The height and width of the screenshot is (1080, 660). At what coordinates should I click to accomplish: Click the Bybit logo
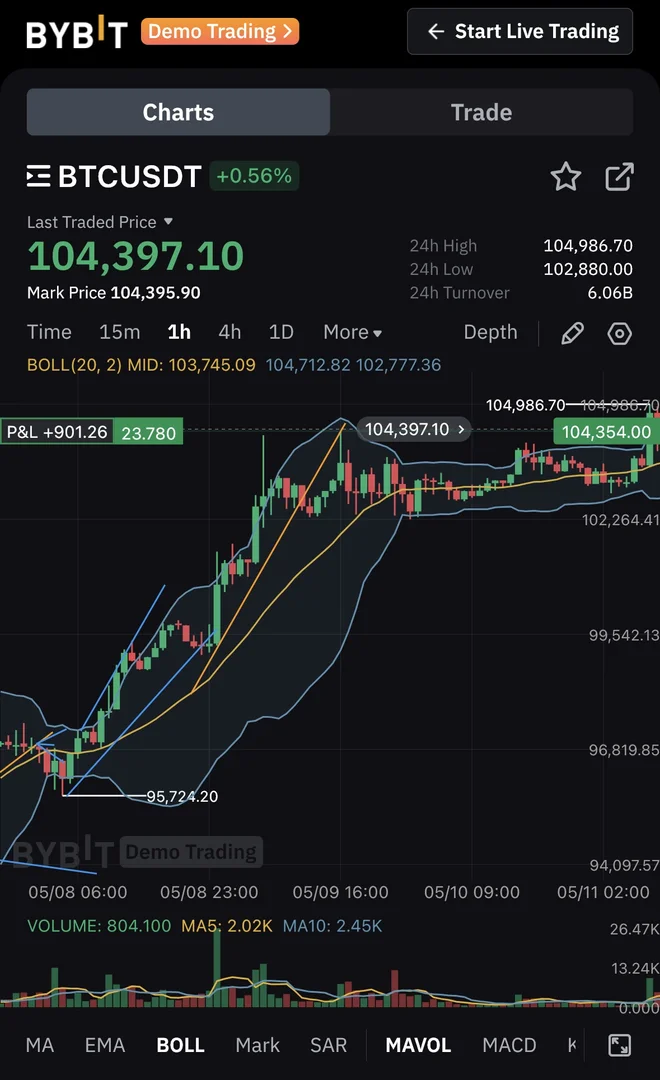(76, 32)
